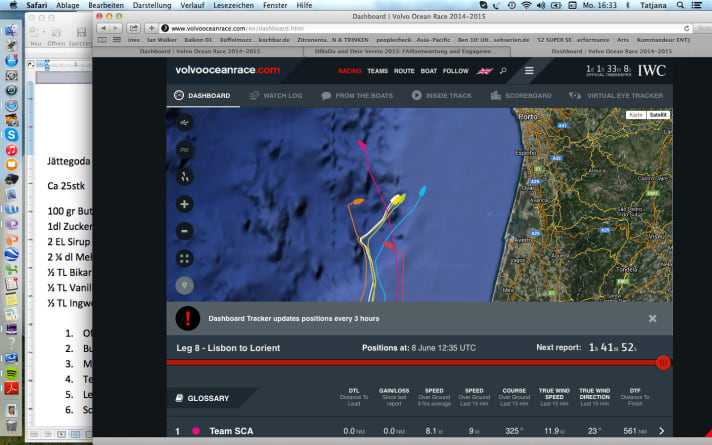
Task: Open the VIRTUAL EYE TRACKER tab
Action: (x=616, y=95)
